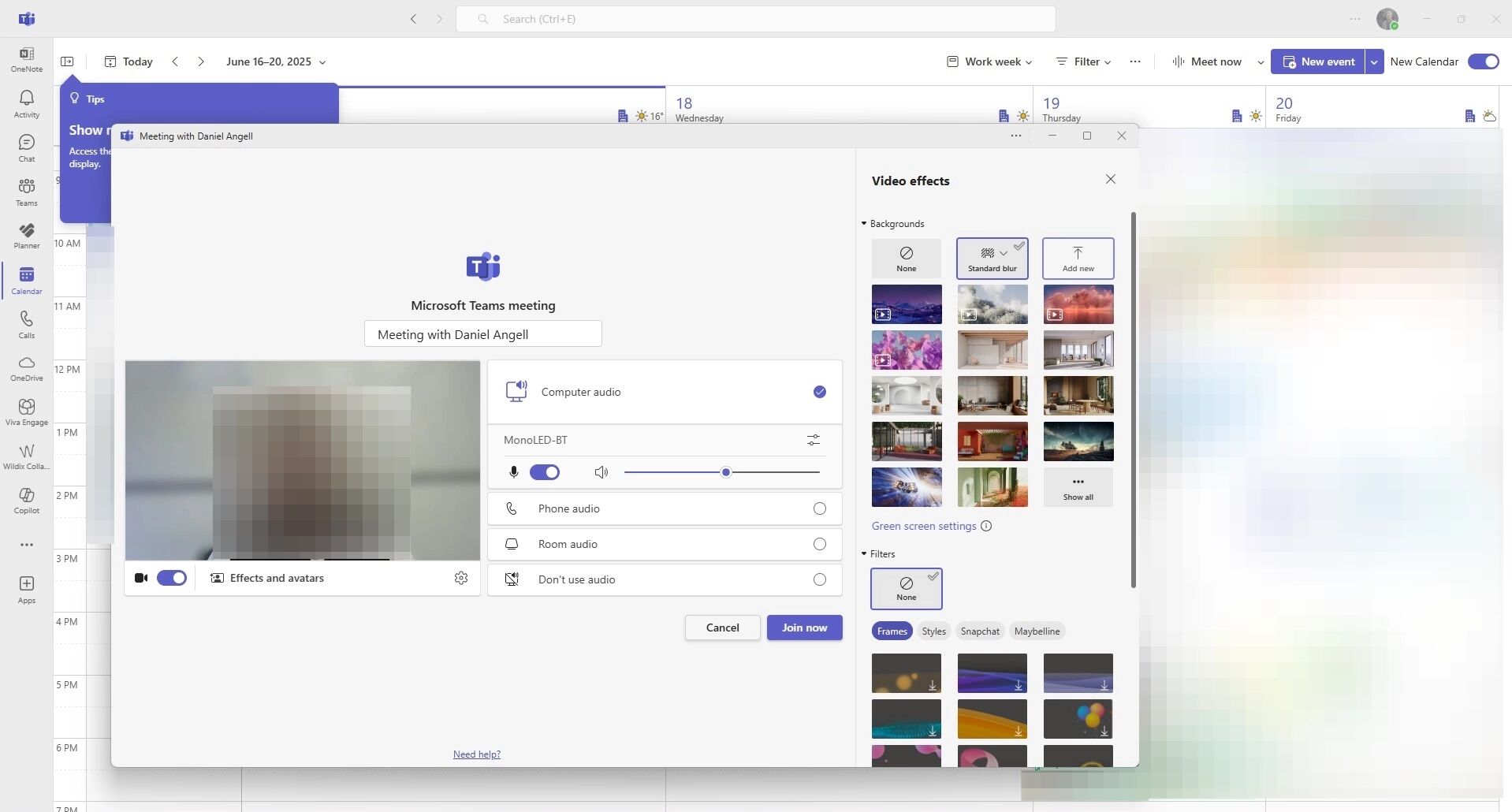Close the Video effects panel
Image resolution: width=1512 pixels, height=812 pixels.
click(1111, 180)
